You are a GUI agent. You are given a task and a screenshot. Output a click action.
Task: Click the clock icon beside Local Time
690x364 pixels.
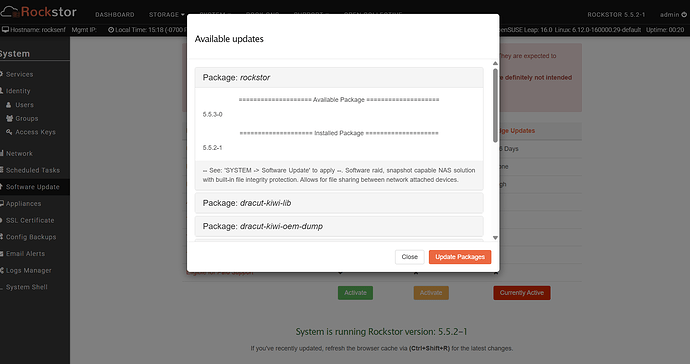pyautogui.click(x=111, y=30)
